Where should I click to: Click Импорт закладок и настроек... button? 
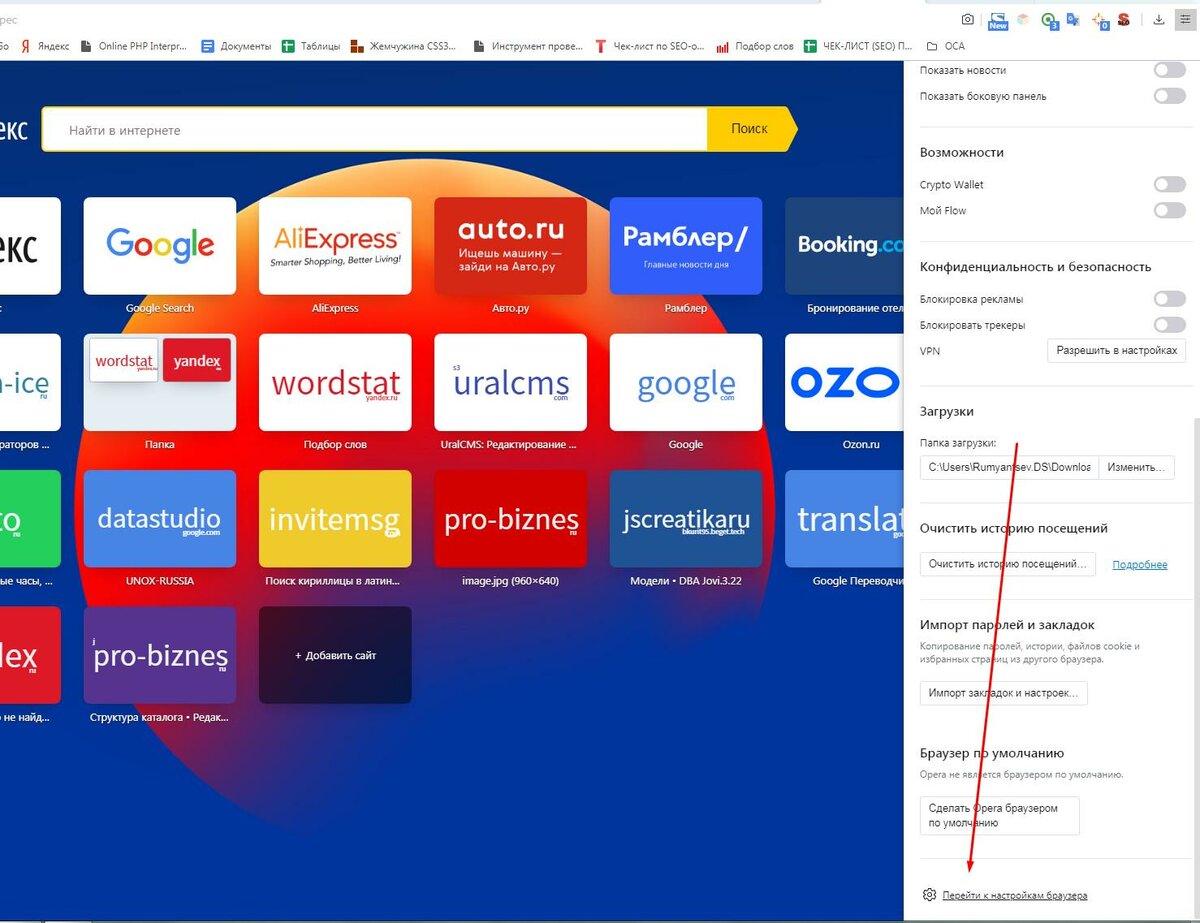point(1004,693)
